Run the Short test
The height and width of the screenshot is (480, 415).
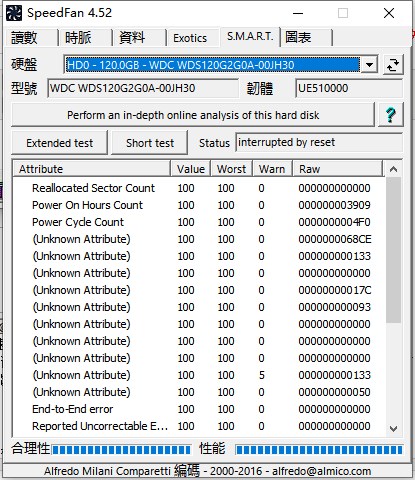click(x=150, y=143)
